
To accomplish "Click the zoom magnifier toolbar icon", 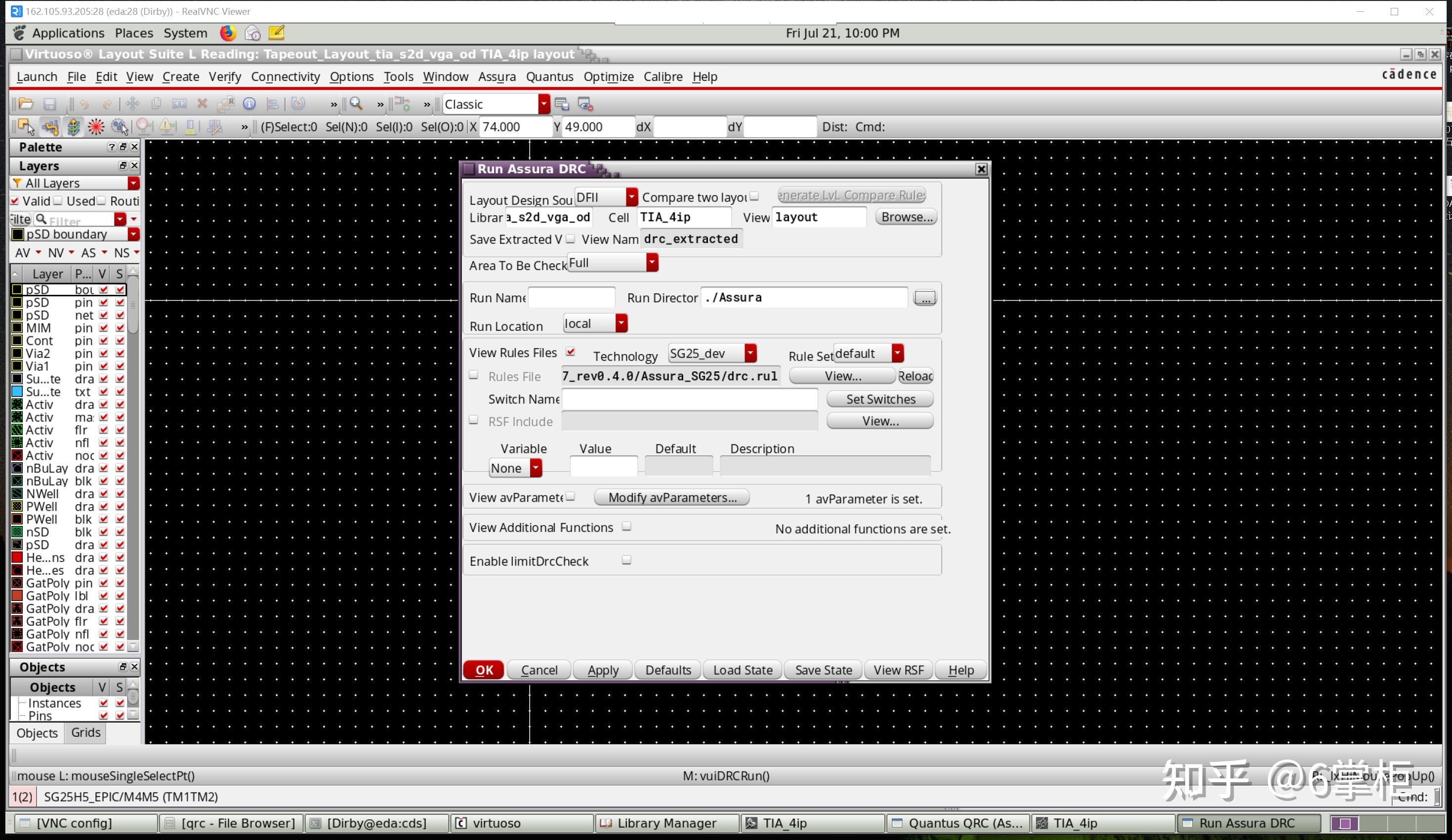I will point(356,104).
